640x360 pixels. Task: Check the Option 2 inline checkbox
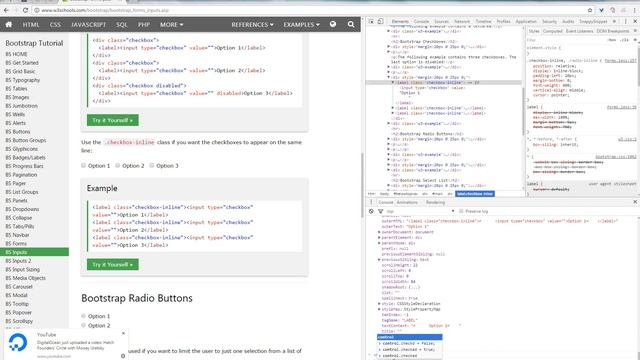click(118, 165)
